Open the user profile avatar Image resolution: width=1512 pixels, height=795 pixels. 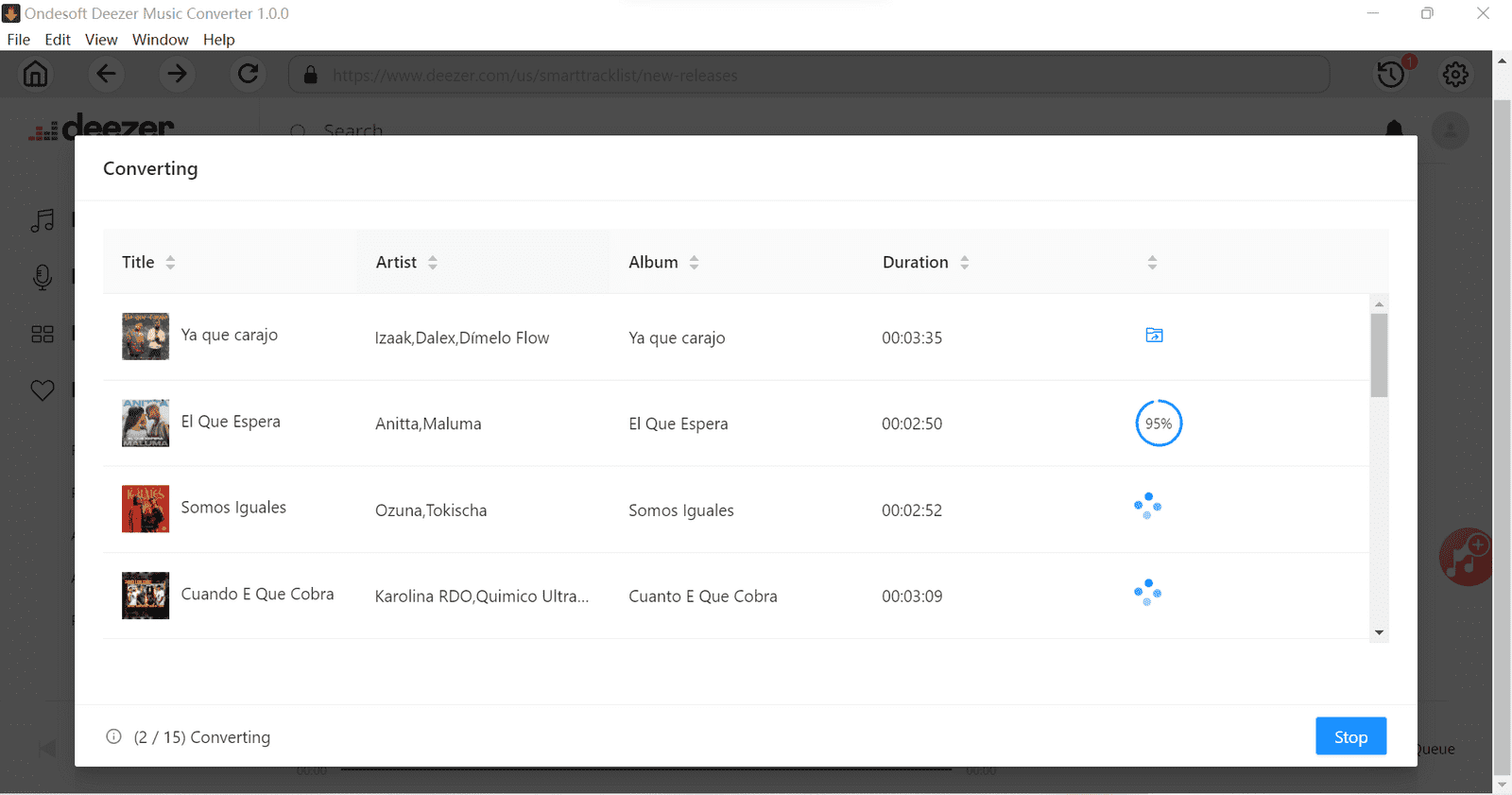(1451, 130)
